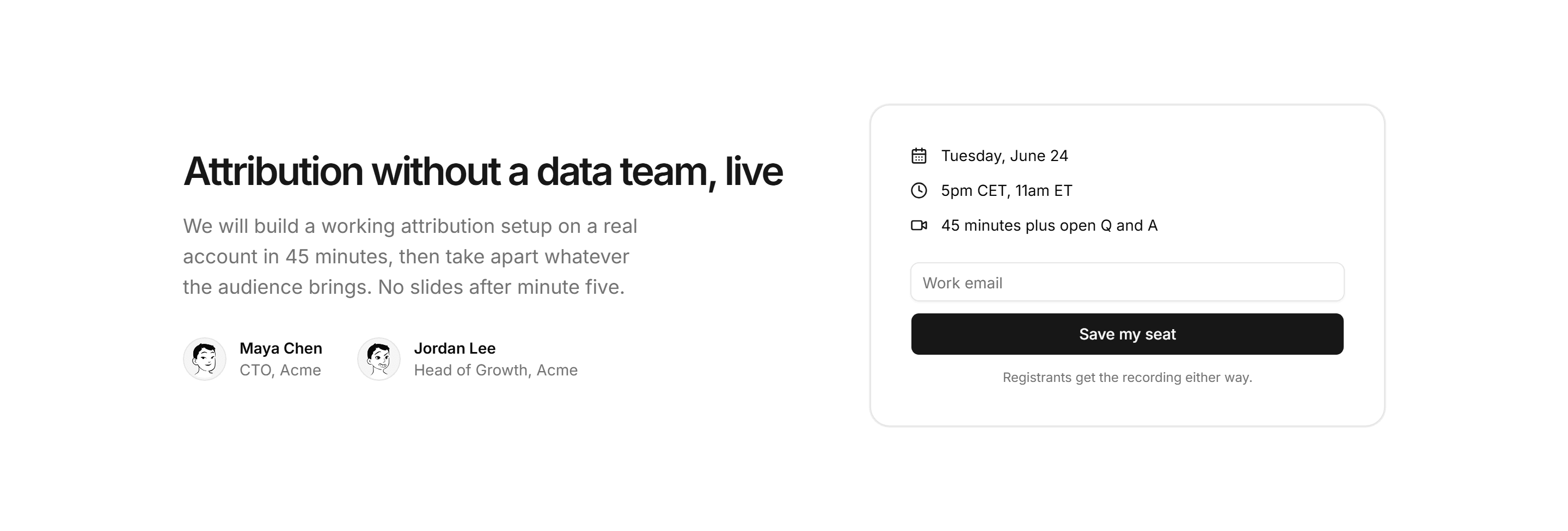Viewport: 1568px width, 531px height.
Task: Click the 45 minutes plus open Q and A text
Action: 1049,225
